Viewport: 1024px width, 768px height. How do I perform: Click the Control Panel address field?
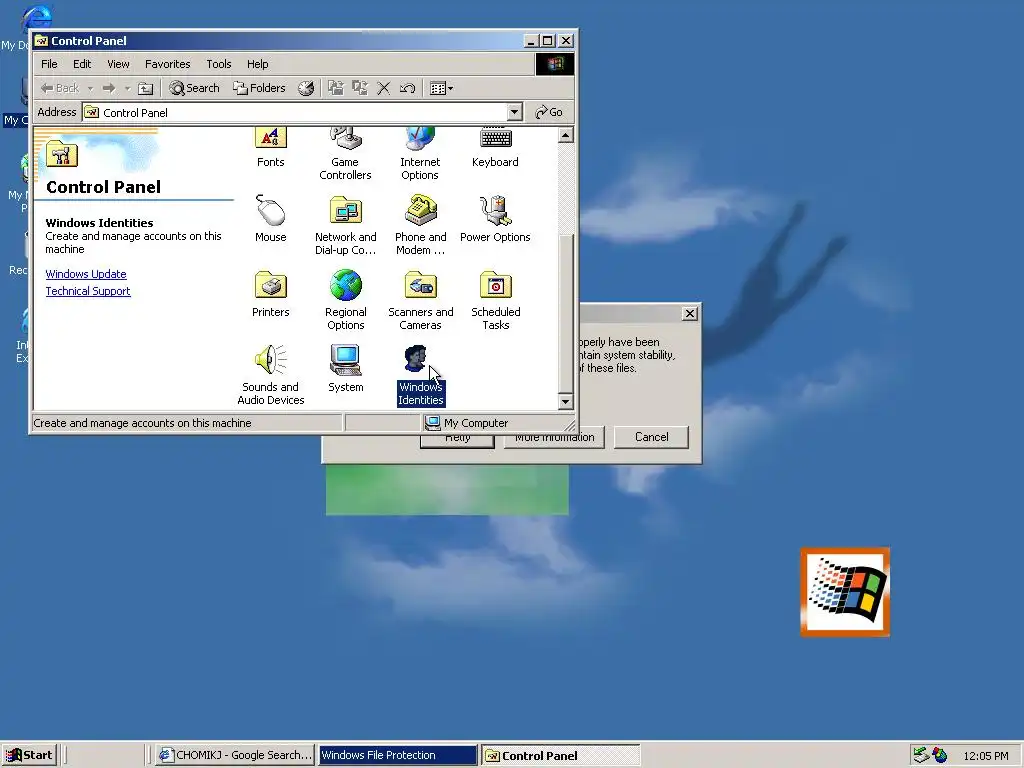[x=295, y=112]
